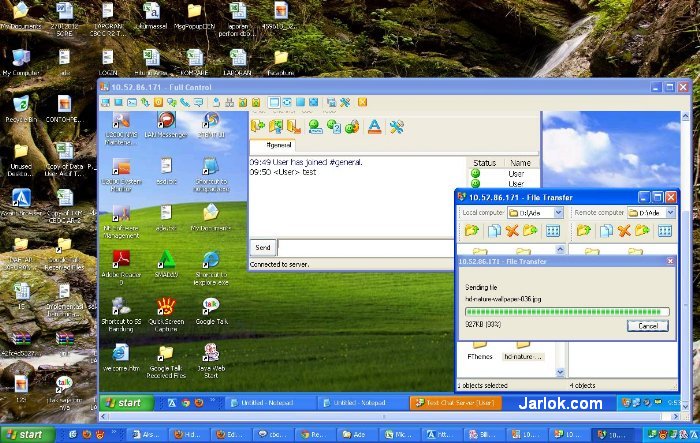Change view mode icon in Local pane
The width and height of the screenshot is (700, 443).
pyautogui.click(x=553, y=231)
